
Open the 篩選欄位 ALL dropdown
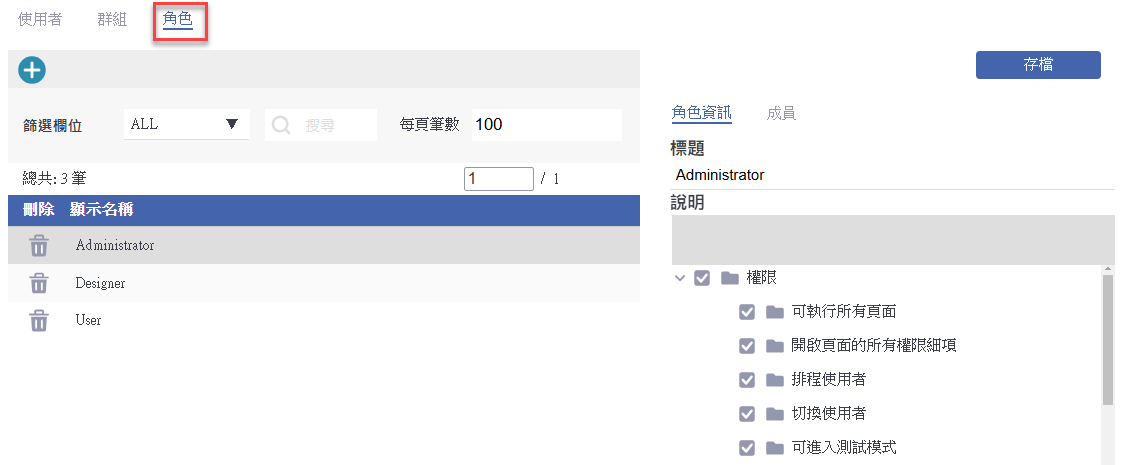click(x=186, y=124)
